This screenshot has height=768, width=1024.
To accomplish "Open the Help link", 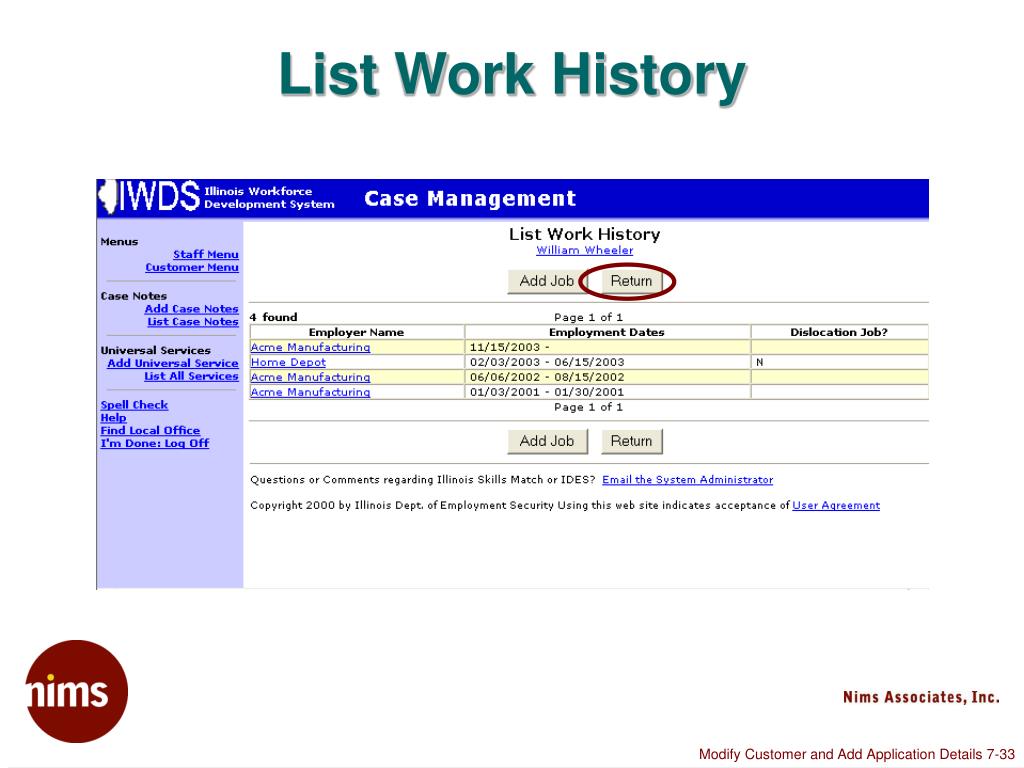I will pos(113,418).
